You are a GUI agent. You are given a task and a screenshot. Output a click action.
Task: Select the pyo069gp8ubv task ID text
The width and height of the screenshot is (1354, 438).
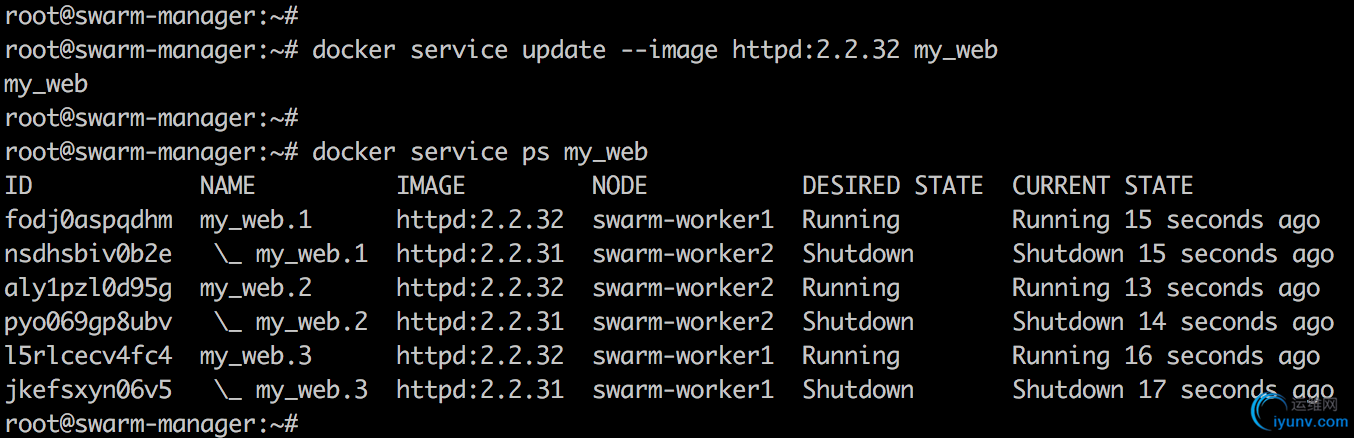[x=88, y=322]
